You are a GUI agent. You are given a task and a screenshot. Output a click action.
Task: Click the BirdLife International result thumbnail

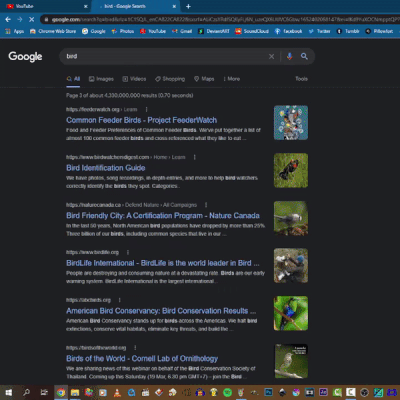[x=291, y=266]
